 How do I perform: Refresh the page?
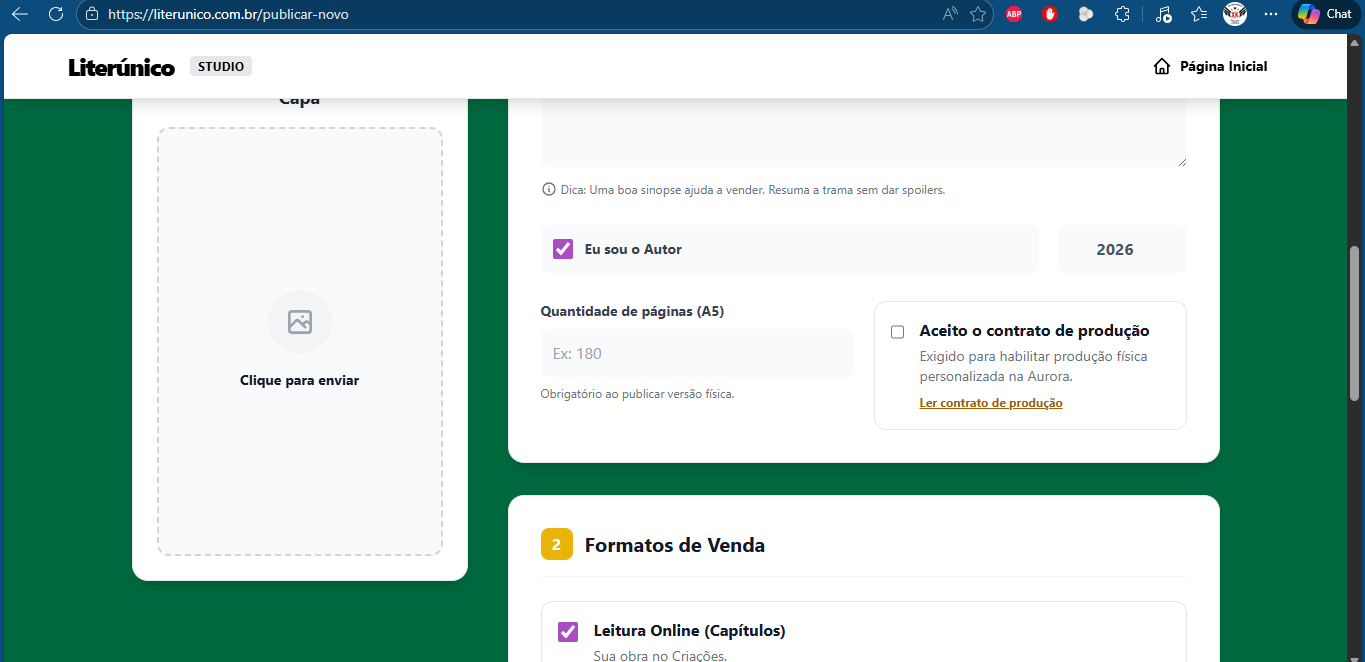56,14
